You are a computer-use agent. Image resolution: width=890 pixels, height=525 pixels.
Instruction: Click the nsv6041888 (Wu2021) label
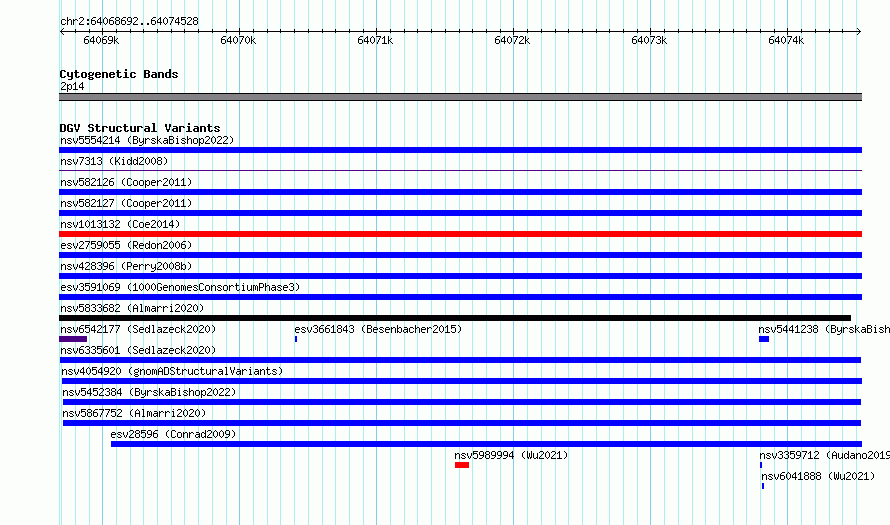click(x=818, y=476)
